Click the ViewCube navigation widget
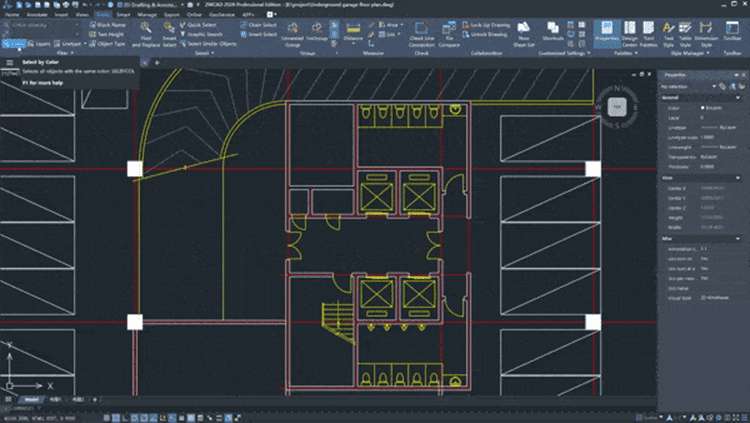The width and height of the screenshot is (750, 423). click(616, 106)
